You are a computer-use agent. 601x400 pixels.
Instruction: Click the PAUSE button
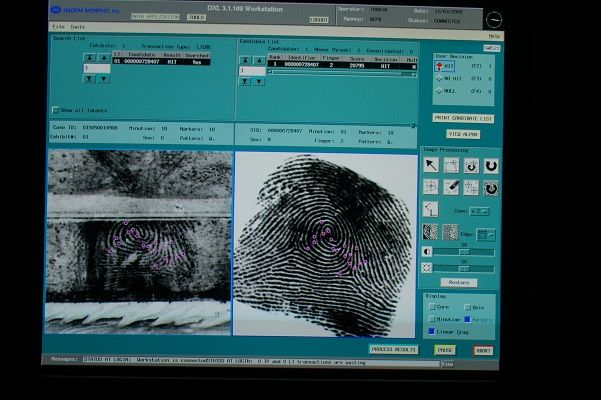[x=445, y=350]
